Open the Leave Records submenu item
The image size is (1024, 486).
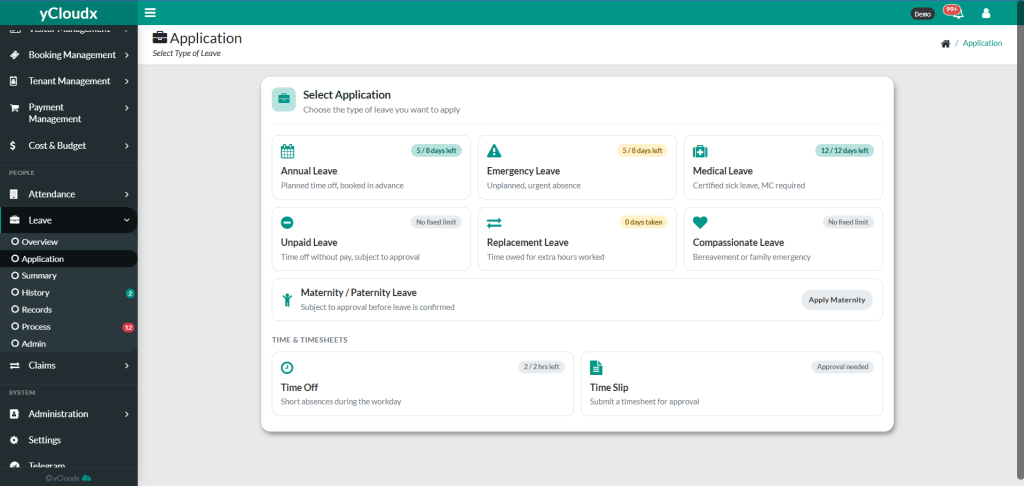point(69,310)
